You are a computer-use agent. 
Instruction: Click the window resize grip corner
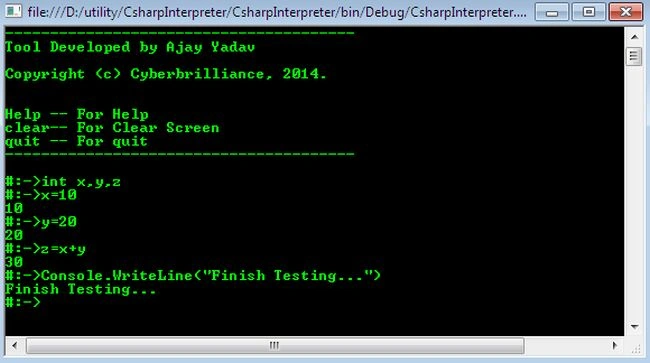tap(635, 349)
